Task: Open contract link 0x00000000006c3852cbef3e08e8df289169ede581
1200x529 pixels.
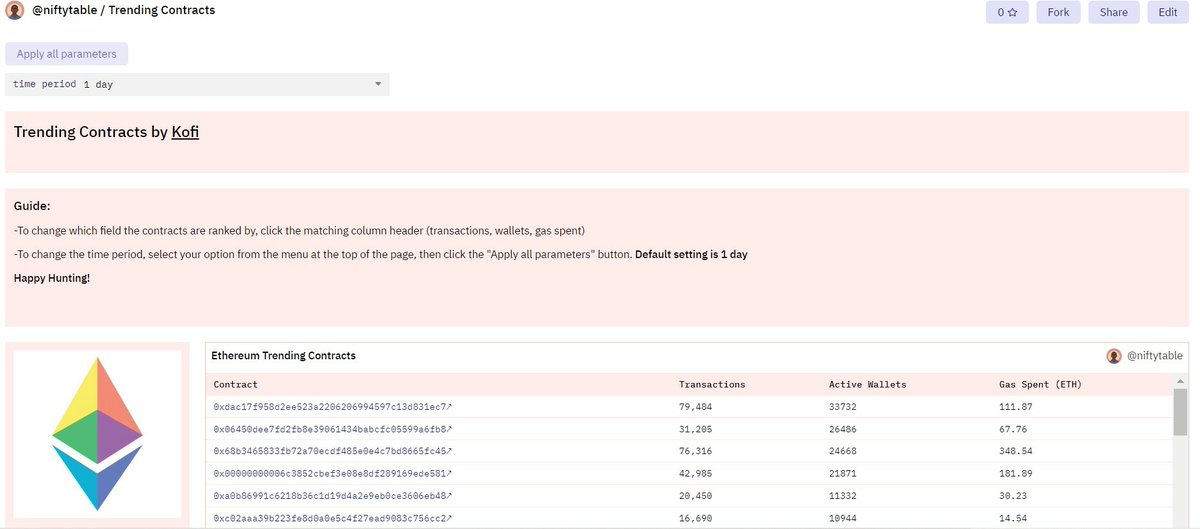Action: coord(333,473)
